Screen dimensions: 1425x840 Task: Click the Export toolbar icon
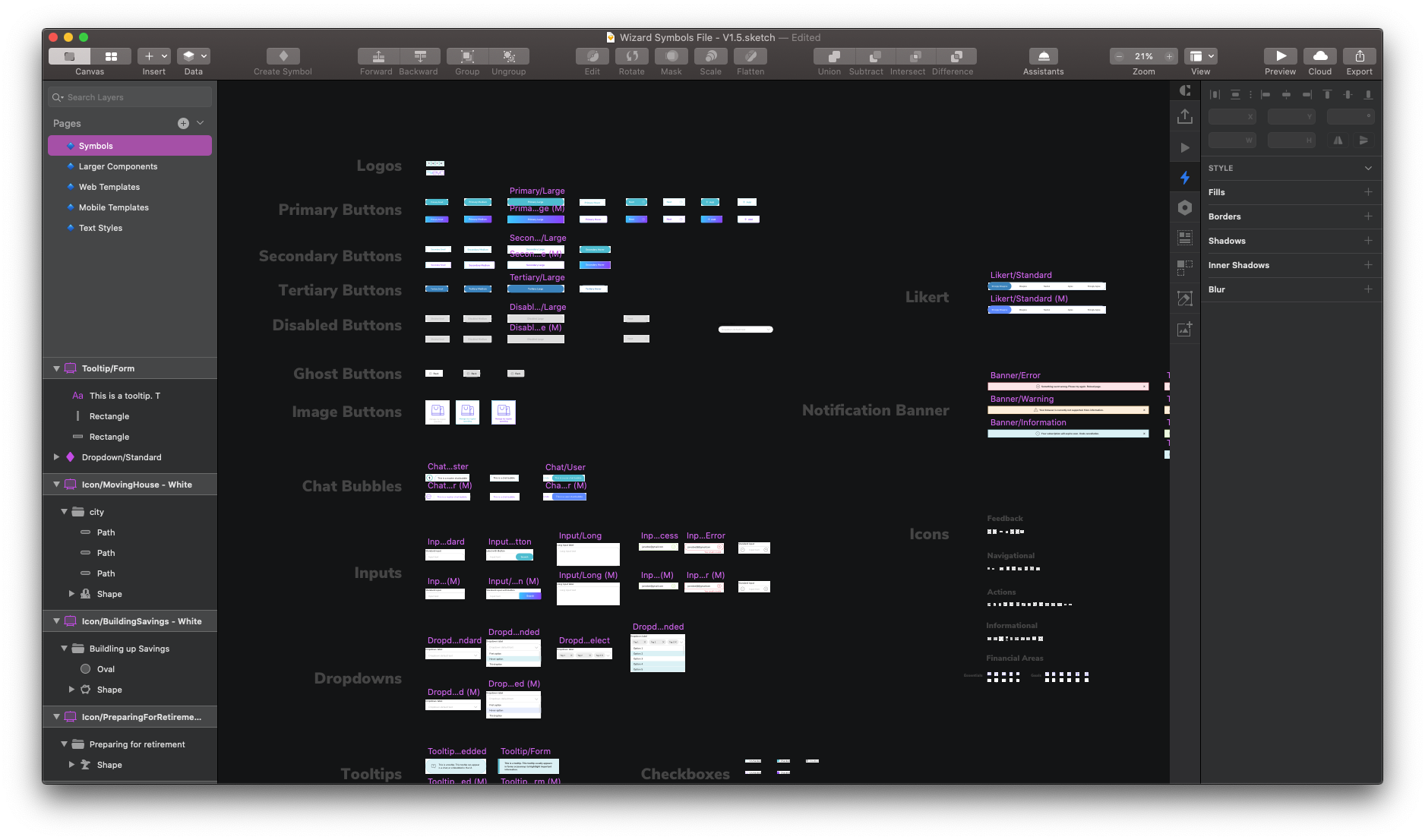[1360, 56]
